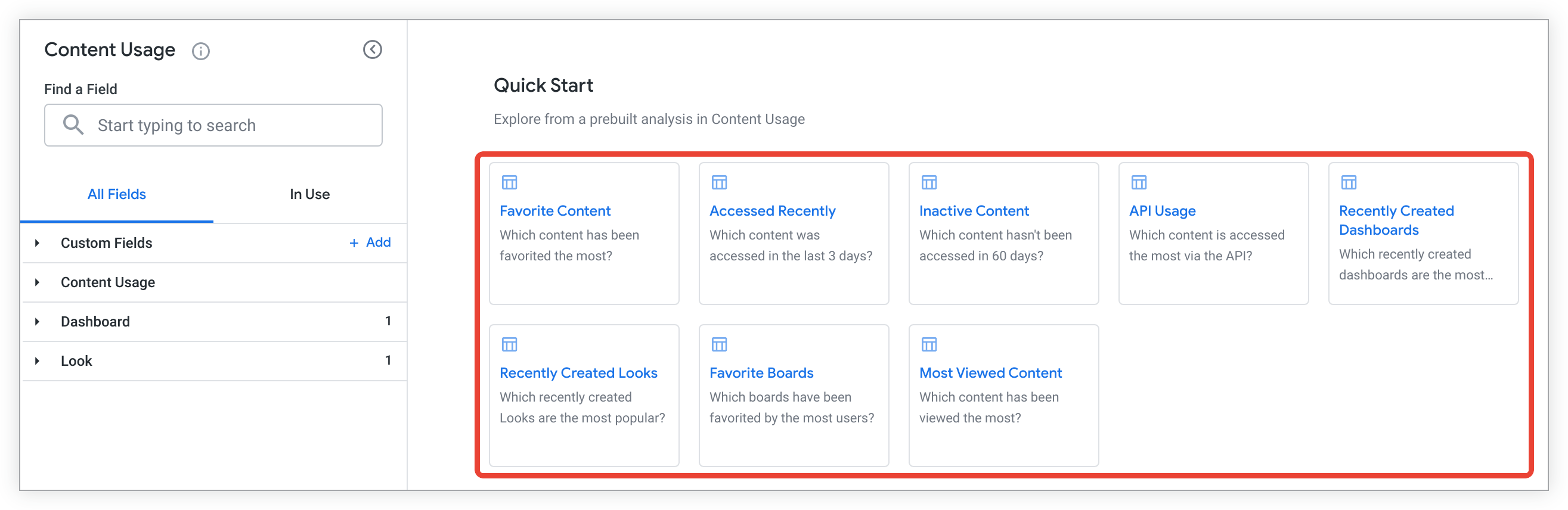This screenshot has height=510, width=1568.
Task: Click the info icon beside Content Usage
Action: (201, 51)
